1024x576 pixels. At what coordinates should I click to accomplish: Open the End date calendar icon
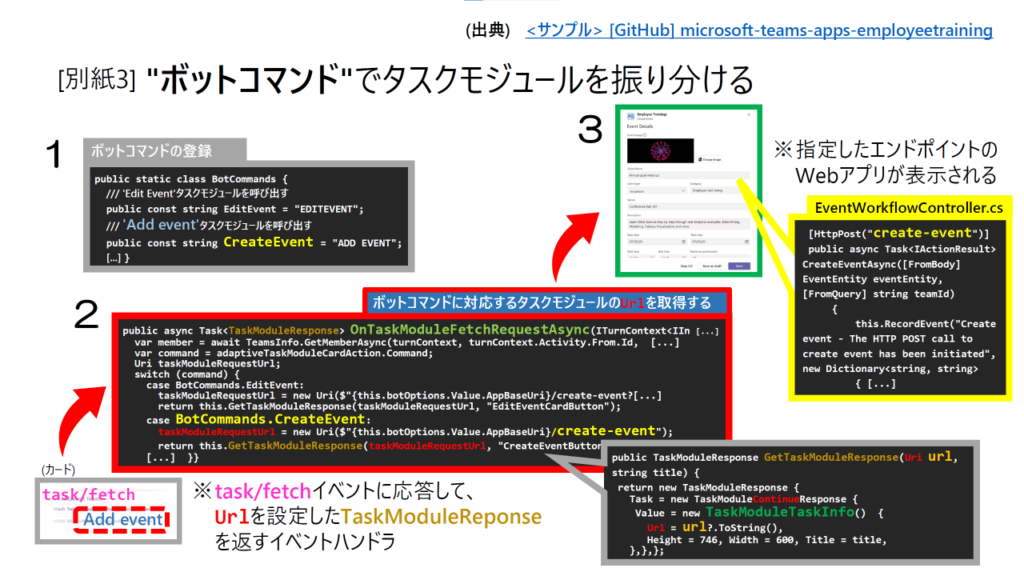(746, 241)
